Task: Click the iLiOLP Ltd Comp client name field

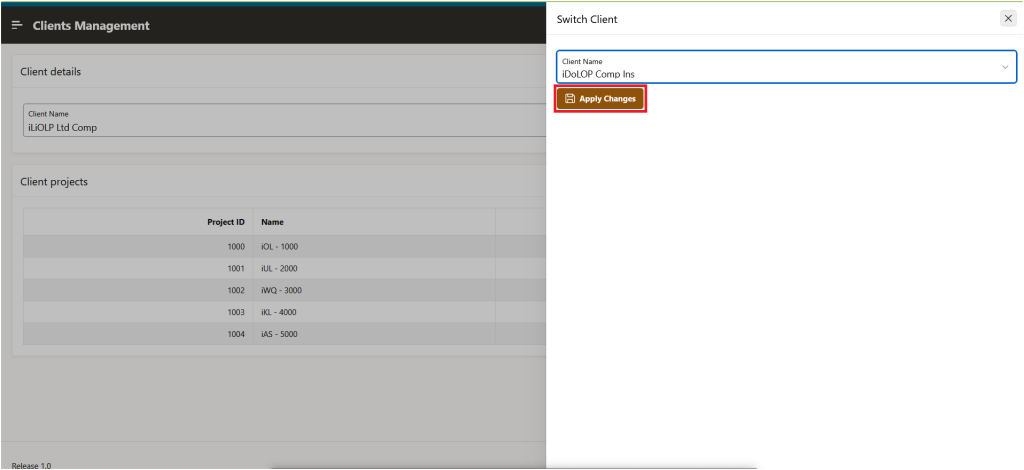Action: (x=285, y=120)
